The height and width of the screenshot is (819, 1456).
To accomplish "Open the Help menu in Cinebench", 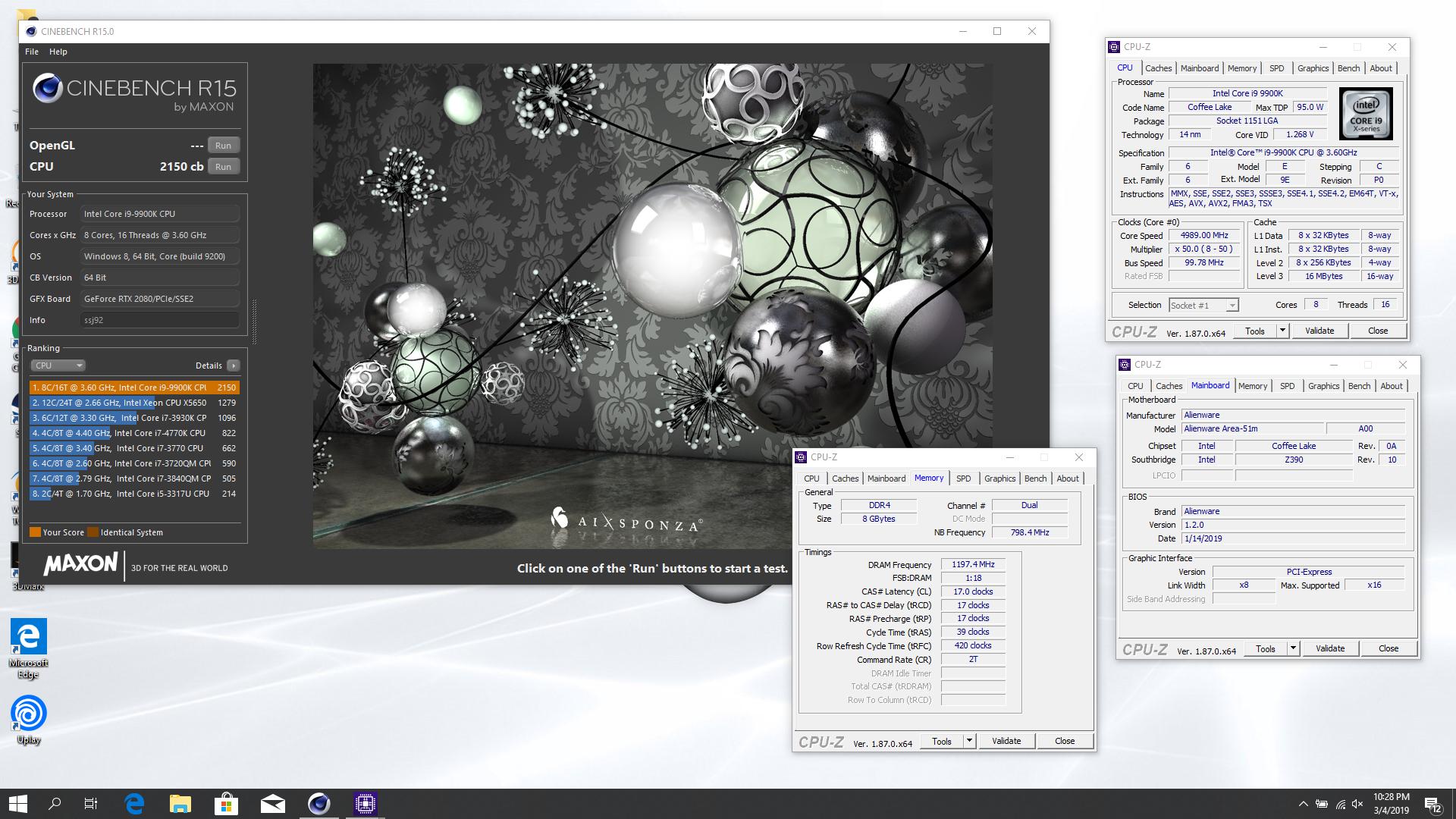I will click(58, 52).
